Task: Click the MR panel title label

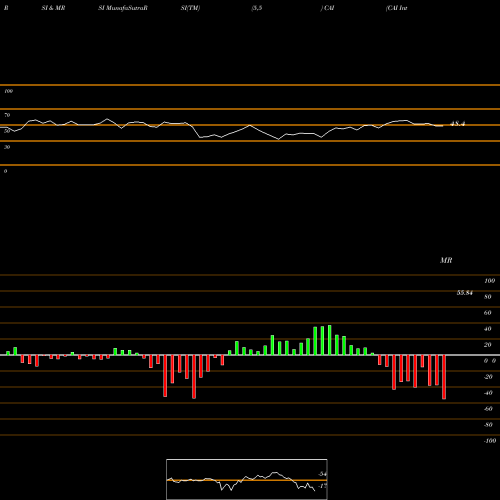Action: pyautogui.click(x=446, y=260)
